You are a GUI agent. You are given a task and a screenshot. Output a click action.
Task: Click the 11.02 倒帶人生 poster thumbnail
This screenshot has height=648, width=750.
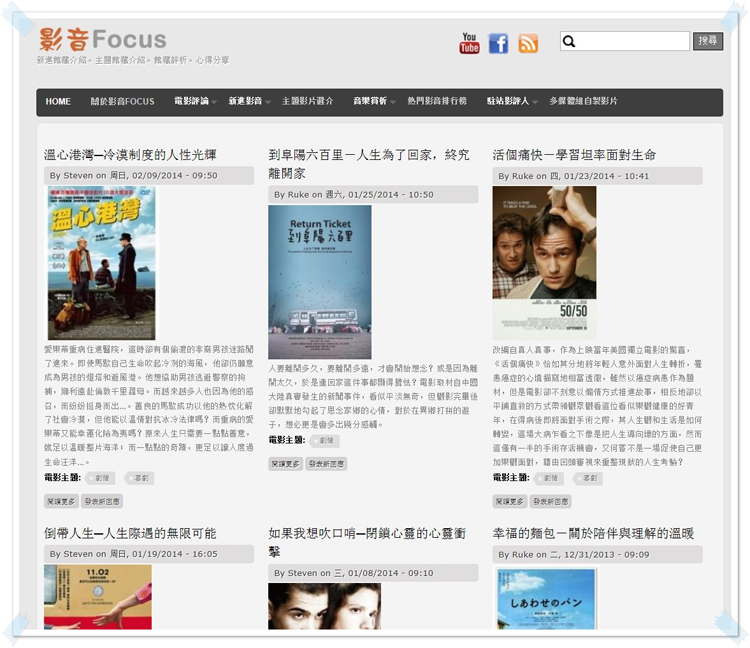point(98,597)
